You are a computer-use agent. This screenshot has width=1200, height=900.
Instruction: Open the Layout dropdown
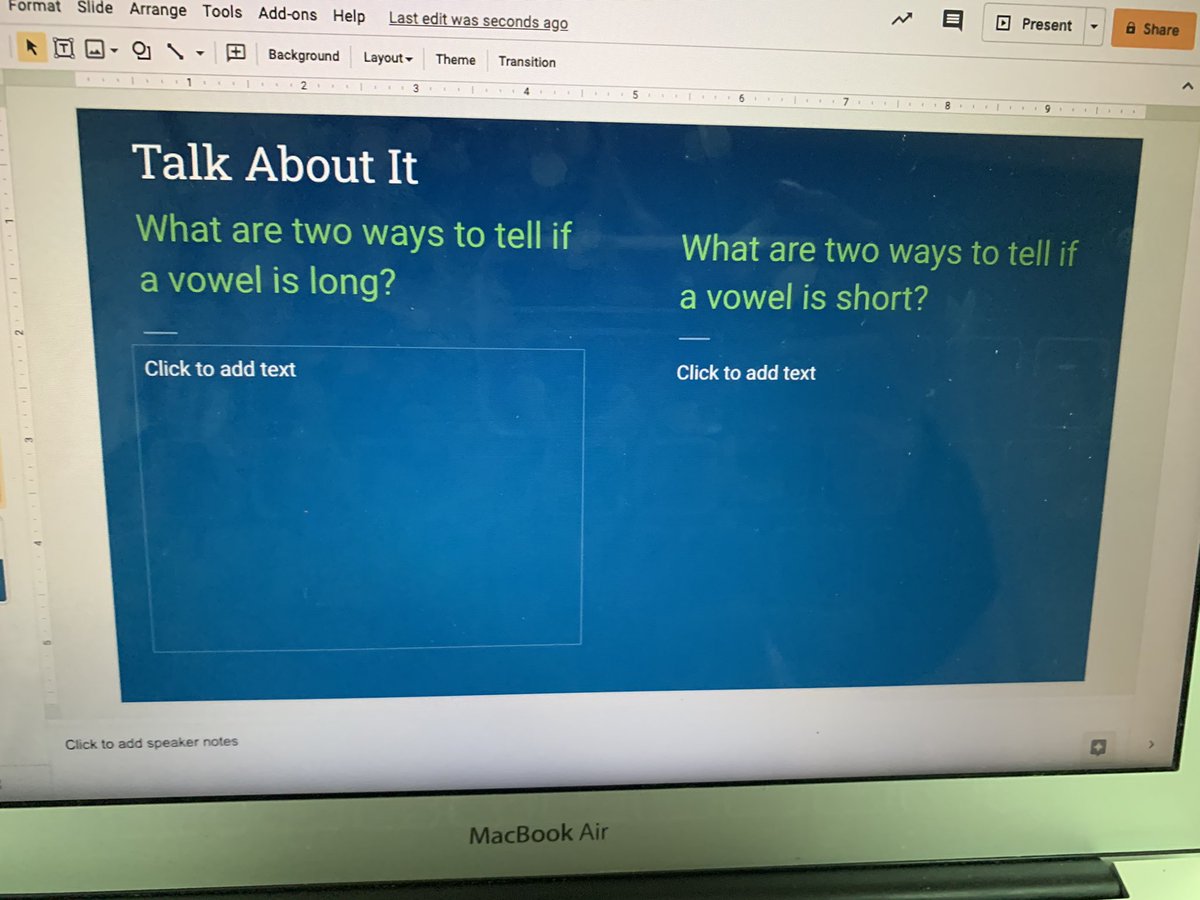tap(388, 58)
